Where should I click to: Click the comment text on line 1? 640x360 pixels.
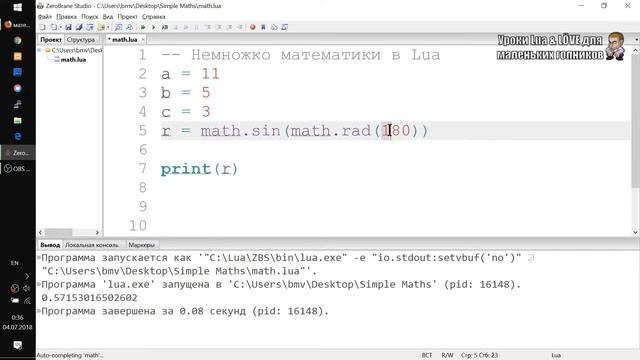[300, 55]
